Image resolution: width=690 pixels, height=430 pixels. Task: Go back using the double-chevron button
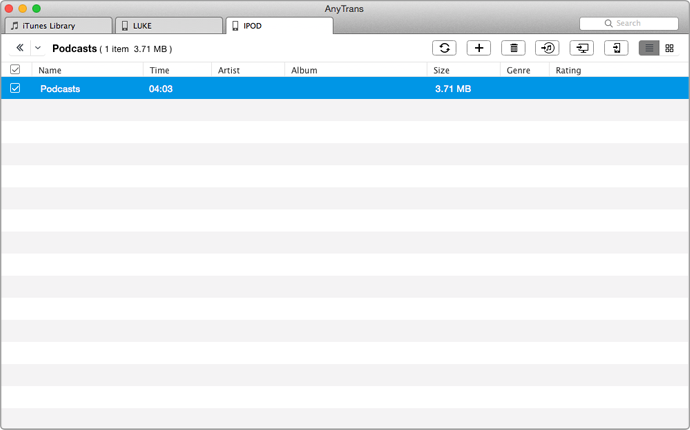(20, 48)
